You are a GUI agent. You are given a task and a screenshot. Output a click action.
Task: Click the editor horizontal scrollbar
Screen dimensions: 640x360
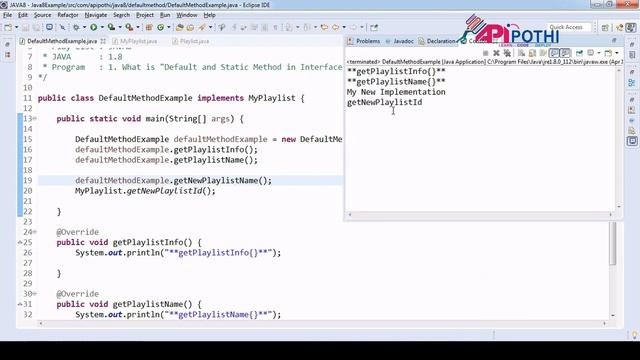[322, 323]
